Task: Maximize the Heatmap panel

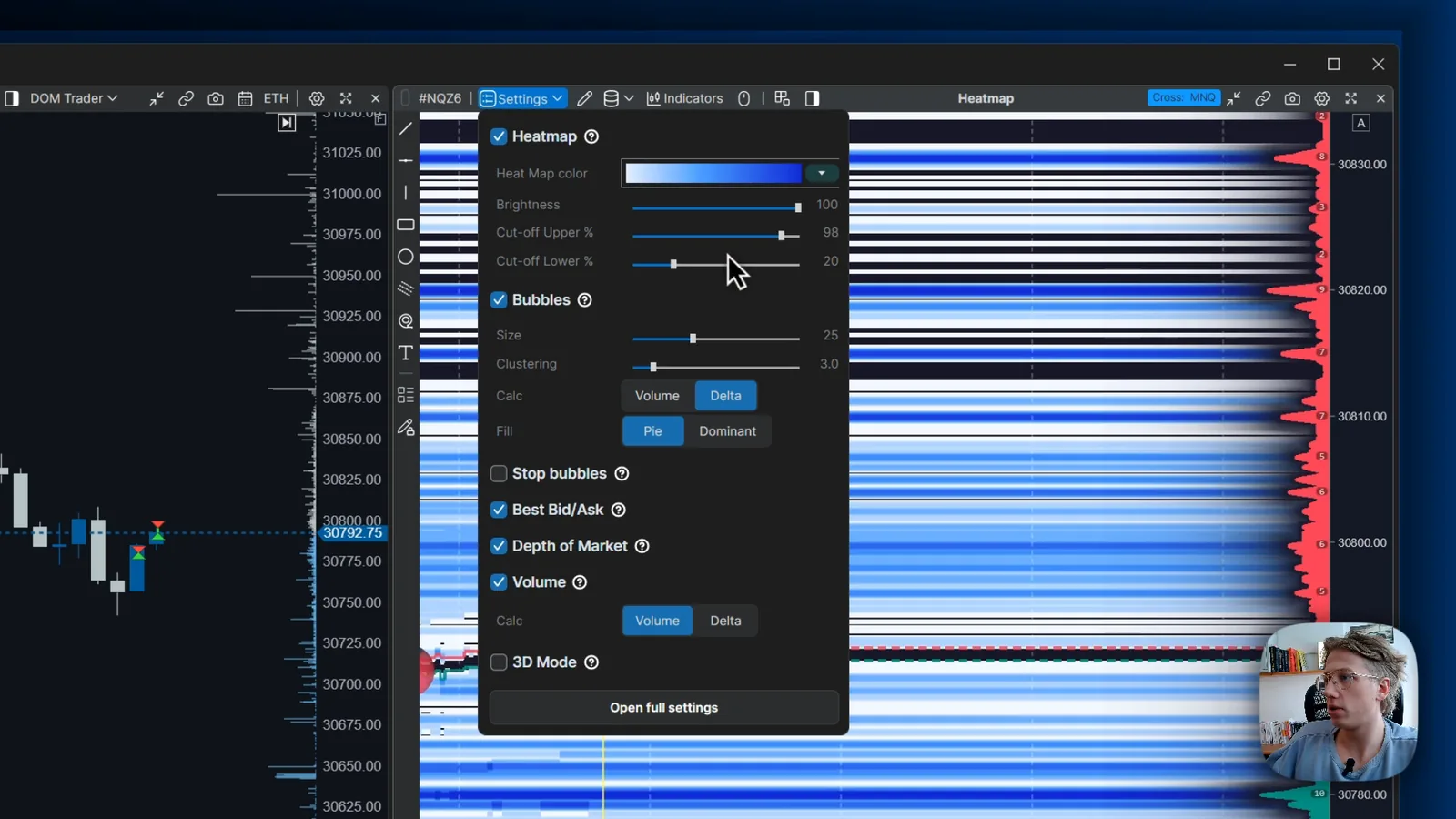Action: (x=1351, y=98)
